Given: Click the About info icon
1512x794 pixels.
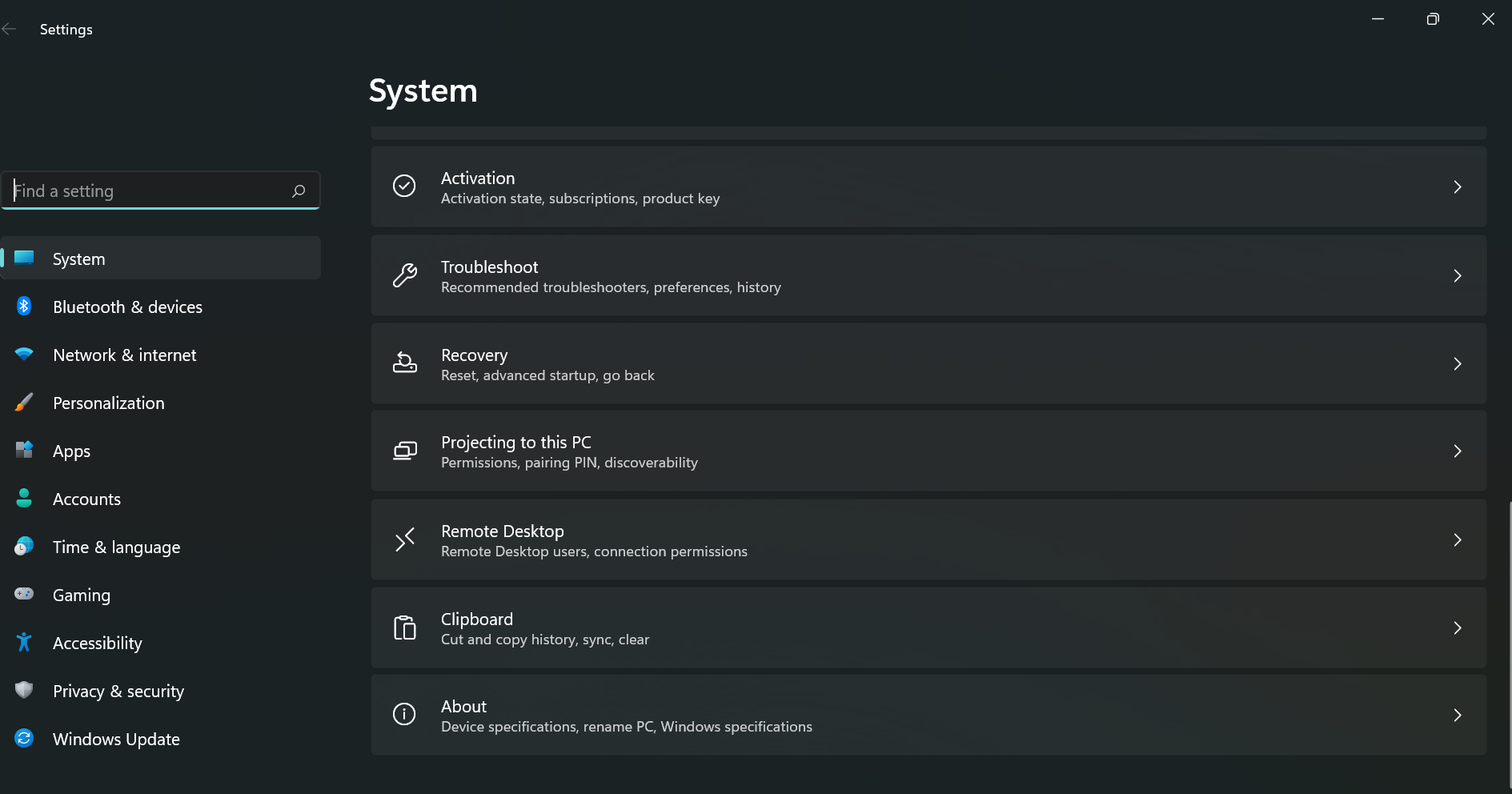Looking at the screenshot, I should 404,714.
